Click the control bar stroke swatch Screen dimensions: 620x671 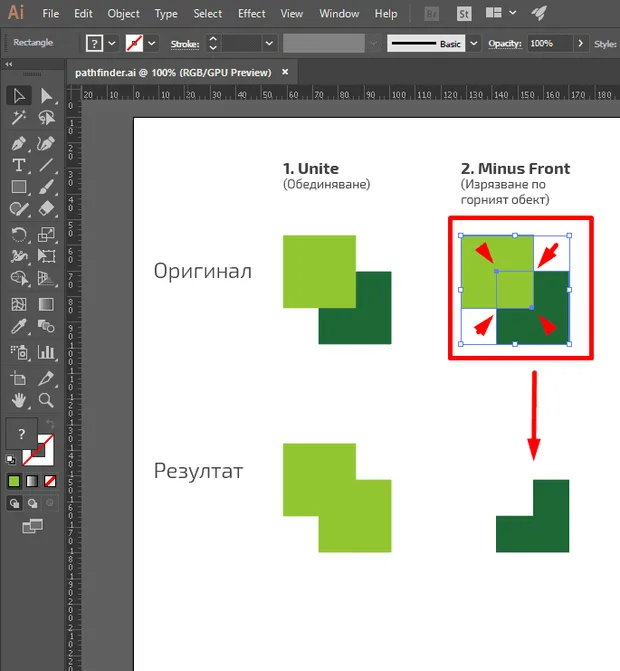pyautogui.click(x=134, y=43)
